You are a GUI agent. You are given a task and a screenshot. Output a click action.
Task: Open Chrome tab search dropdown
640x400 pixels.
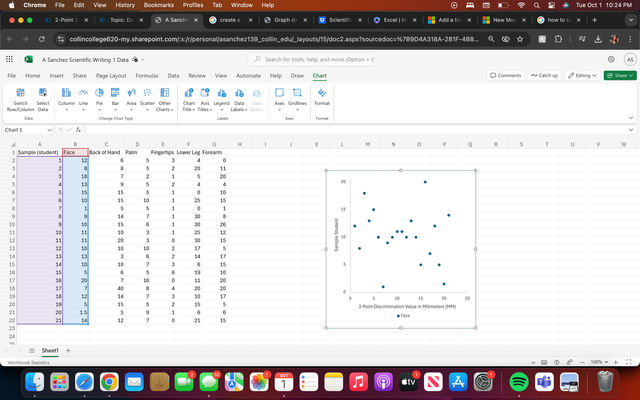[x=630, y=20]
